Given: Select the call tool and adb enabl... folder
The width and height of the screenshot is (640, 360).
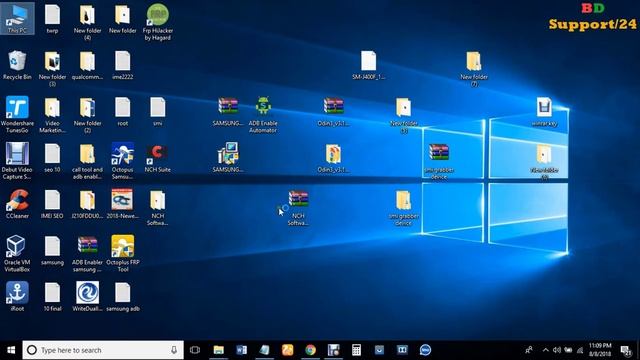Looking at the screenshot, I should 87,161.
